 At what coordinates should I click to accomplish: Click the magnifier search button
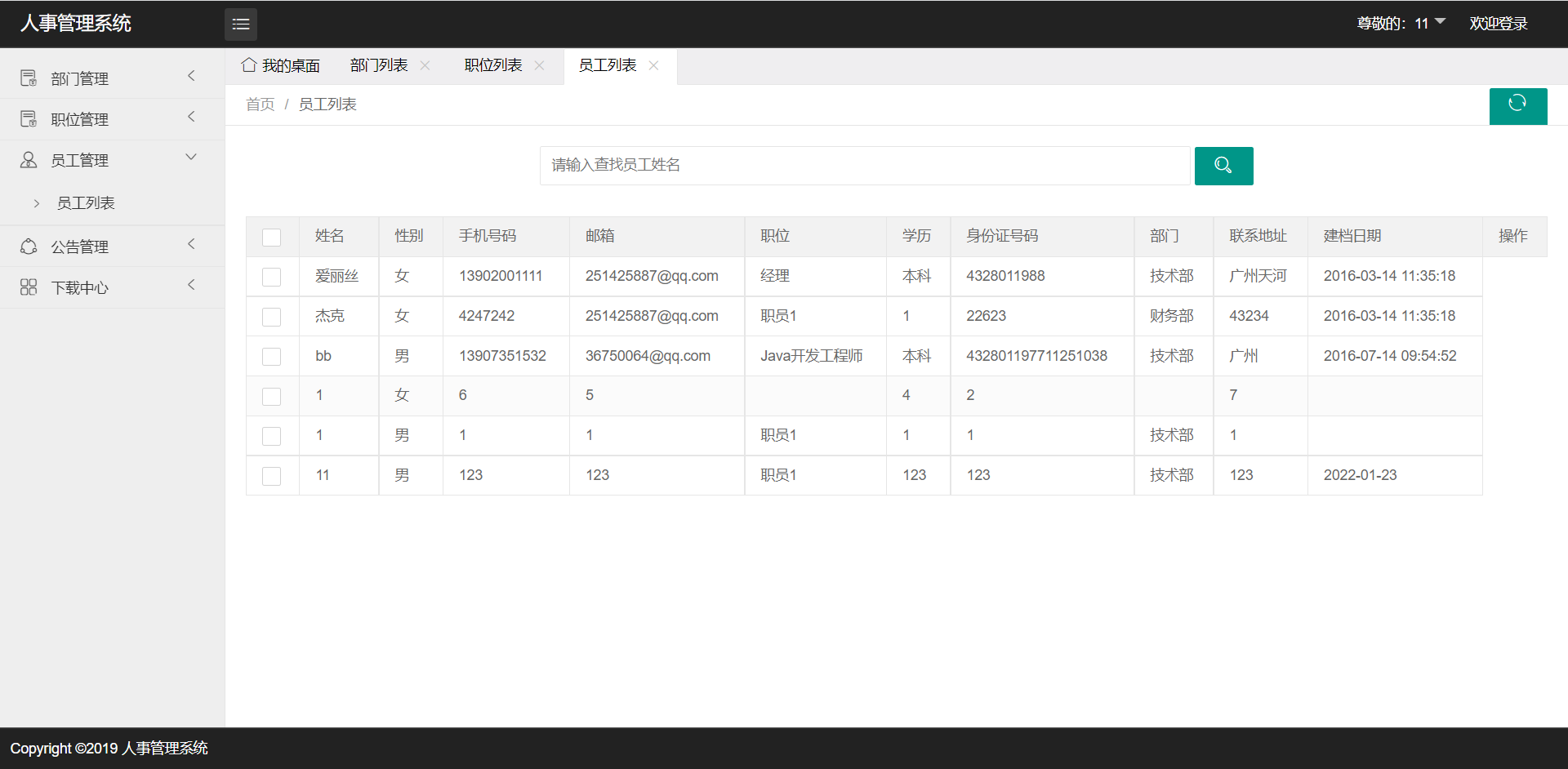click(1223, 166)
